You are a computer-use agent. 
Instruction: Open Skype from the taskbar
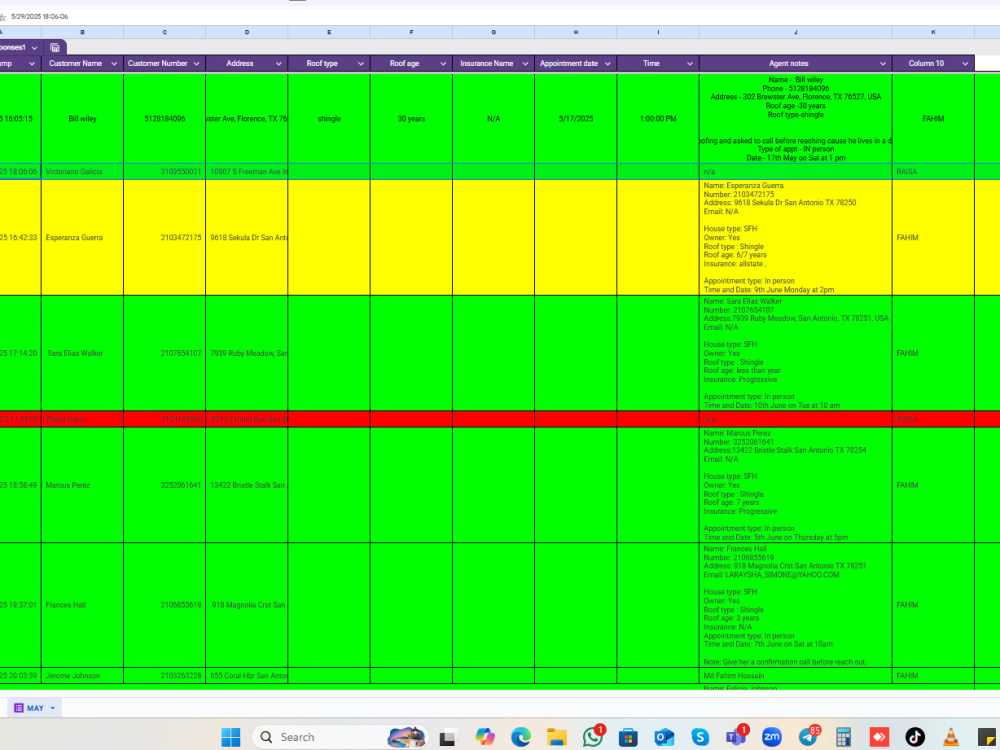(700, 737)
